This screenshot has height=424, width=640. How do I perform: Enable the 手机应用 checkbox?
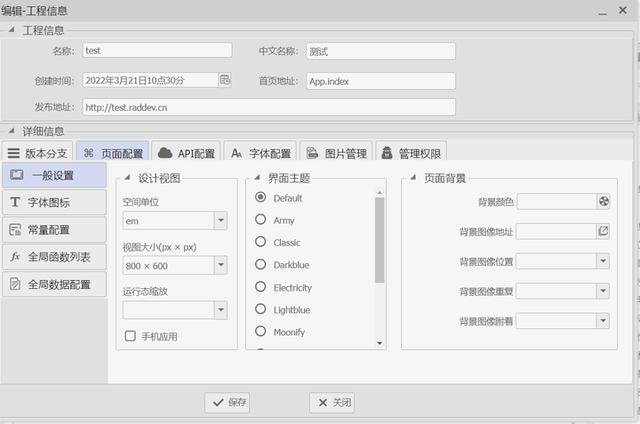130,336
